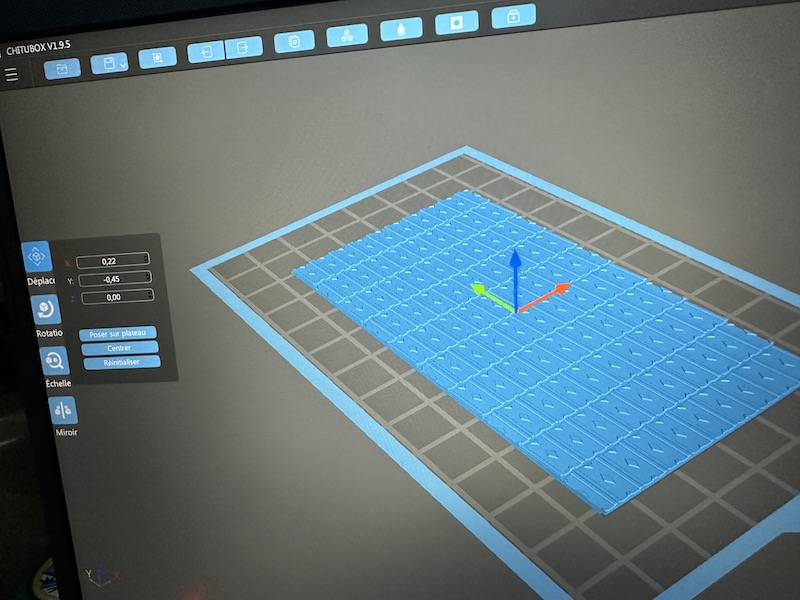800x600 pixels.
Task: Click the Z position value stepper
Action: pos(151,296)
